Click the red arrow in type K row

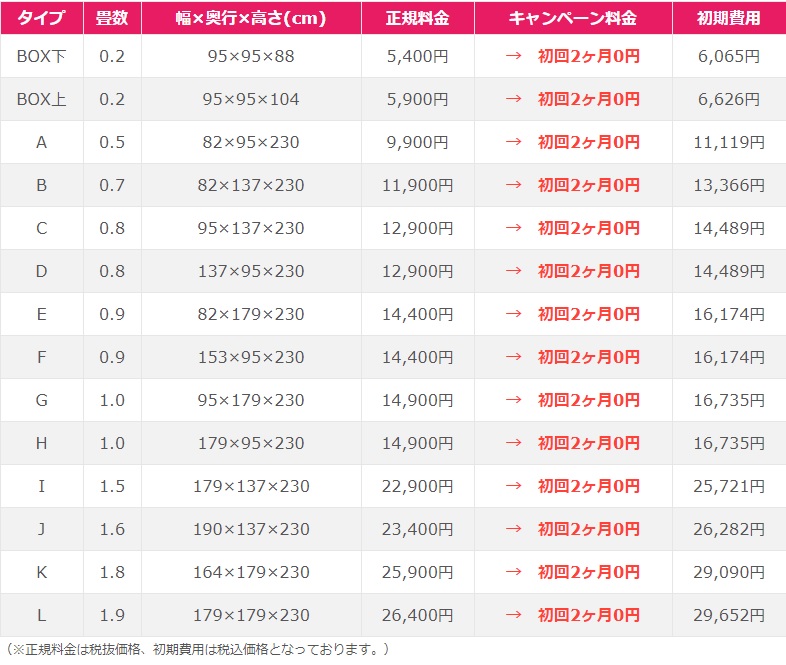(x=513, y=572)
